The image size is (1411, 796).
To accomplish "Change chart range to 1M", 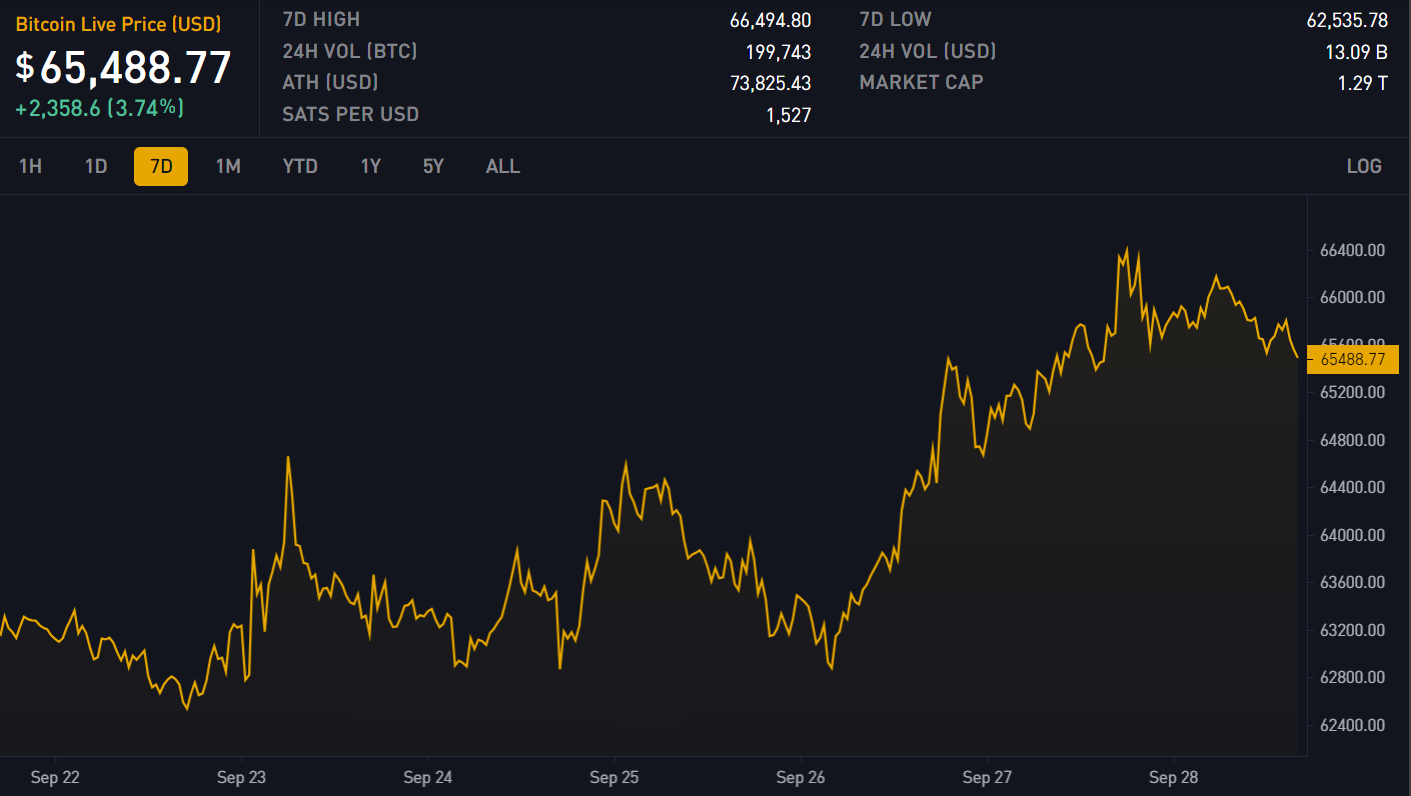I will click(x=228, y=166).
